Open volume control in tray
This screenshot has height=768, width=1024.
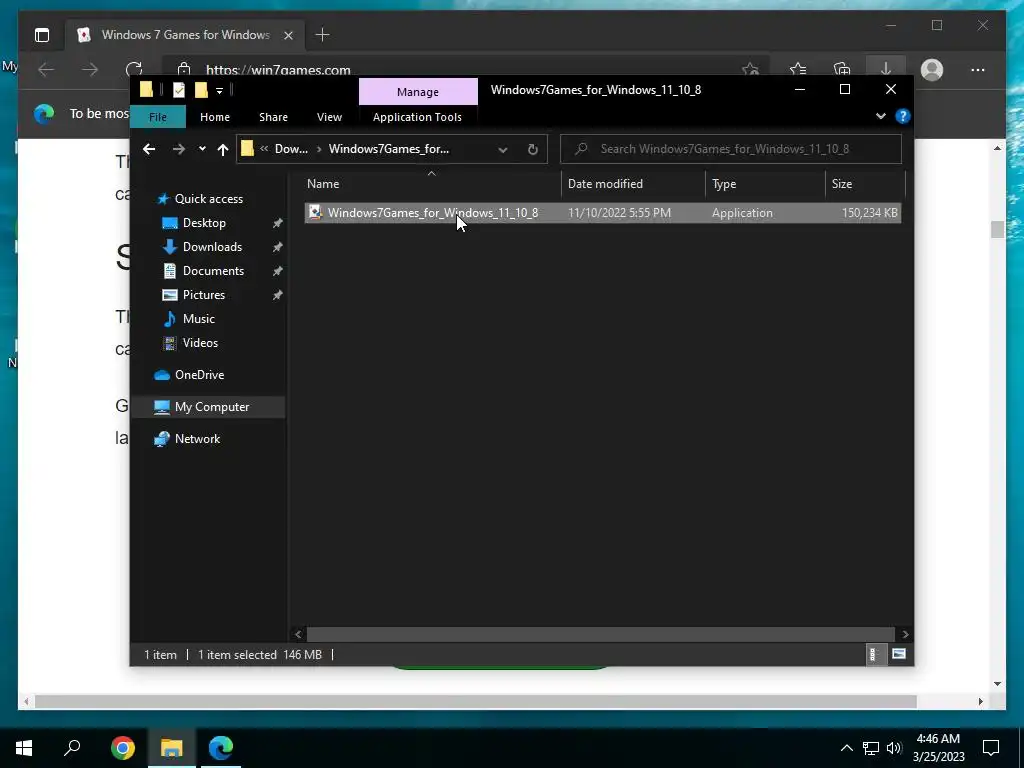tap(894, 748)
